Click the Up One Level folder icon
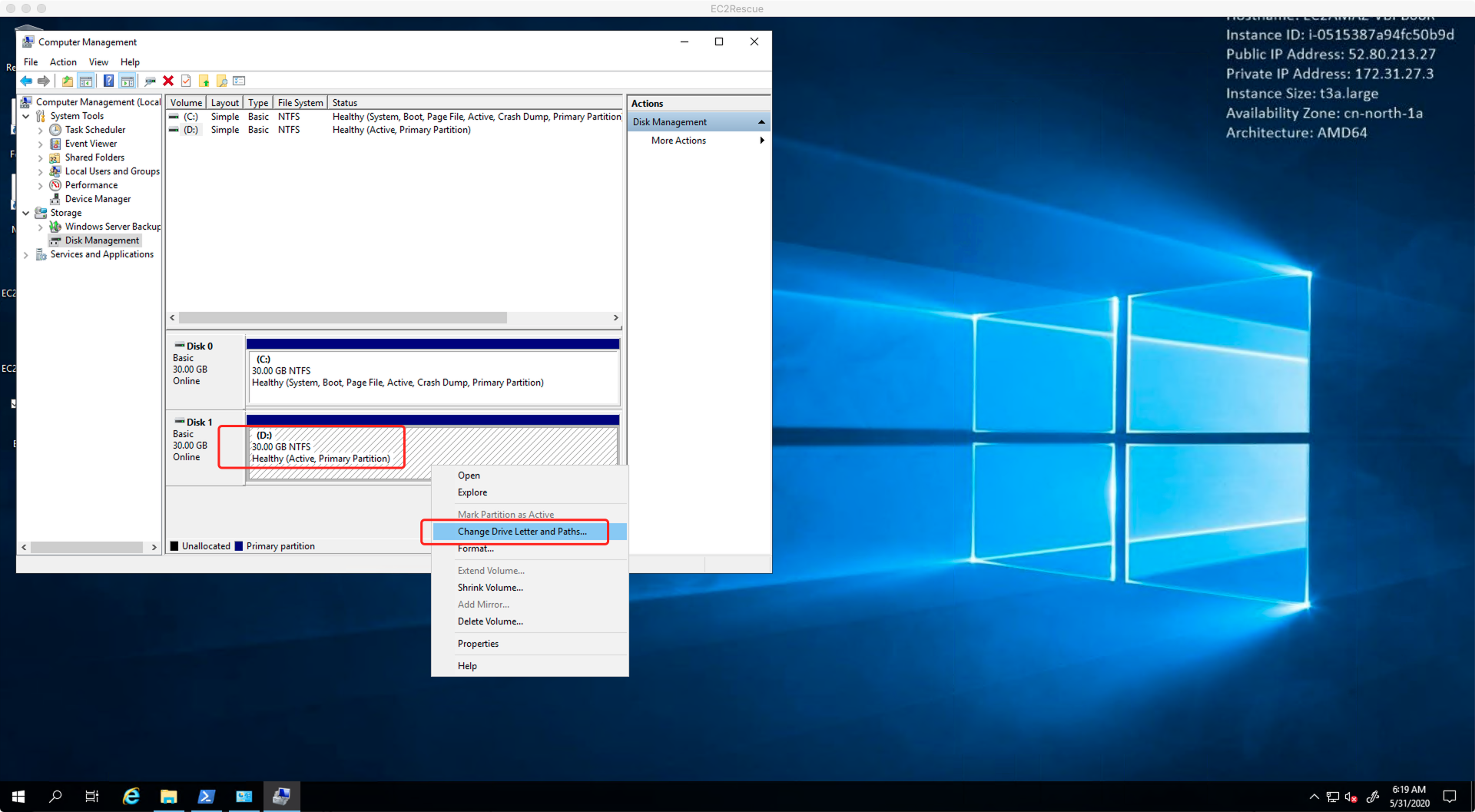Viewport: 1475px width, 812px height. (68, 81)
